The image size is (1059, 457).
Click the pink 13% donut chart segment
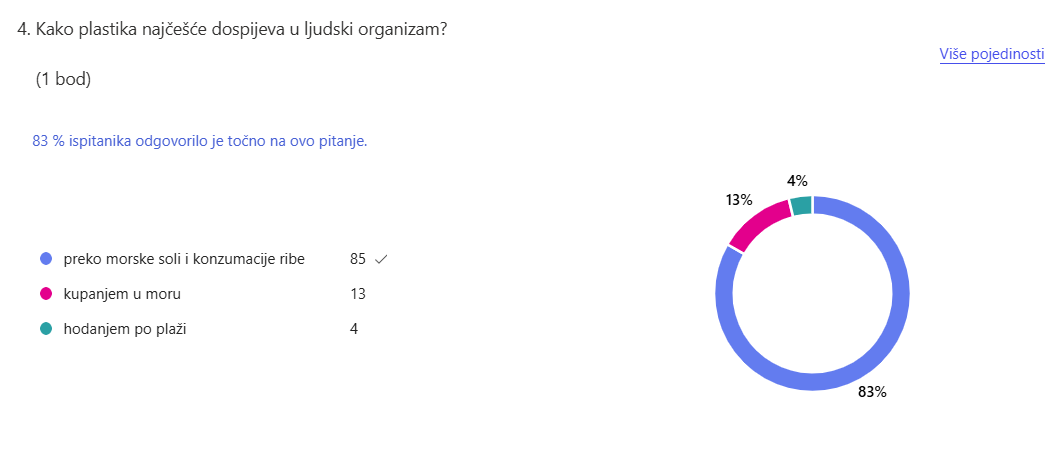757,224
